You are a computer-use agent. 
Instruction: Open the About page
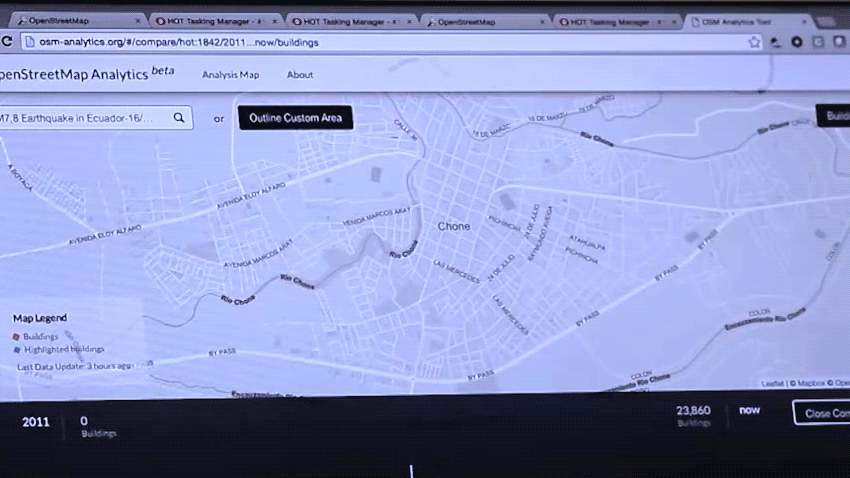[x=300, y=75]
